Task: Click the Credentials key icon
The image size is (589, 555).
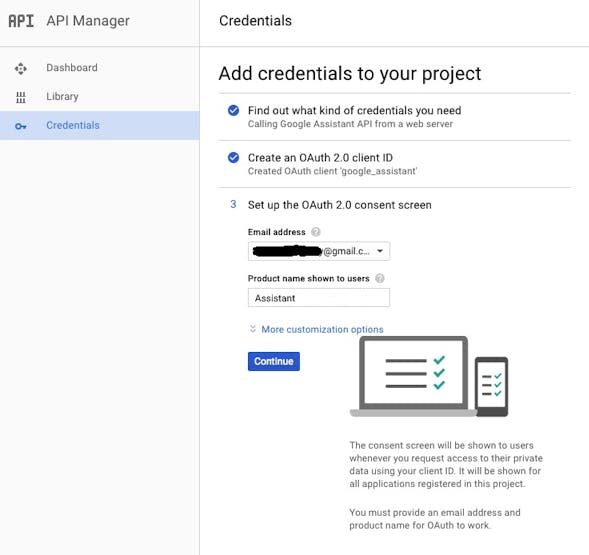Action: [x=21, y=126]
